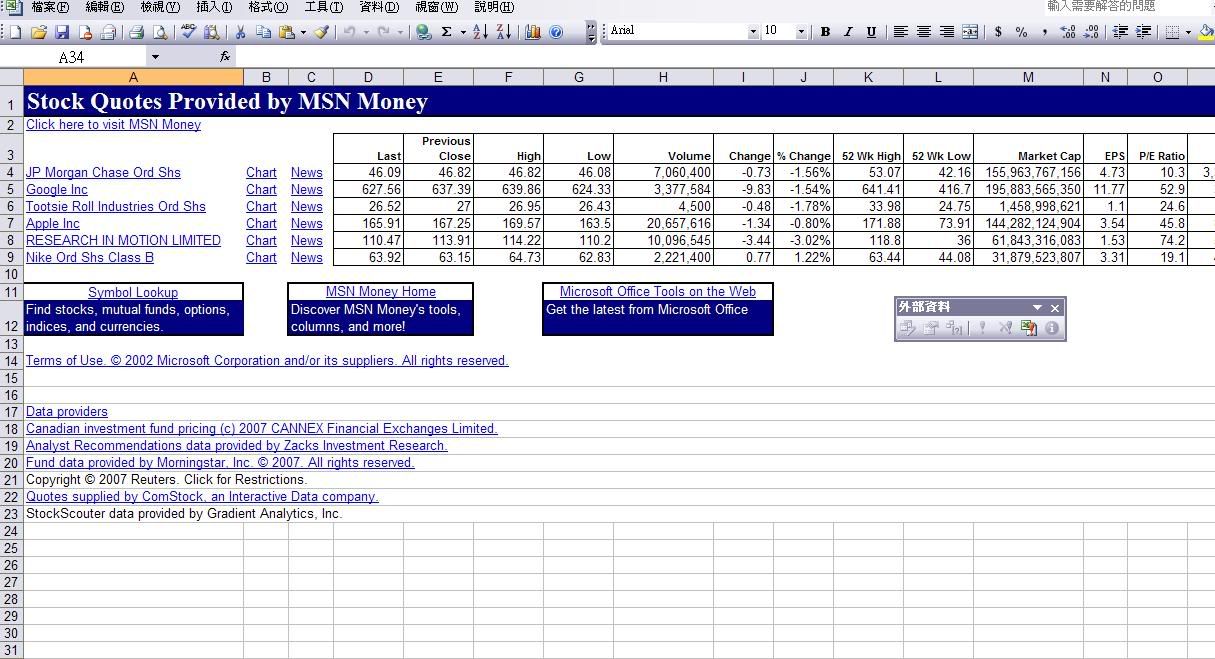
Task: Click 'Click here to visit MSN Money' link
Action: pyautogui.click(x=113, y=125)
